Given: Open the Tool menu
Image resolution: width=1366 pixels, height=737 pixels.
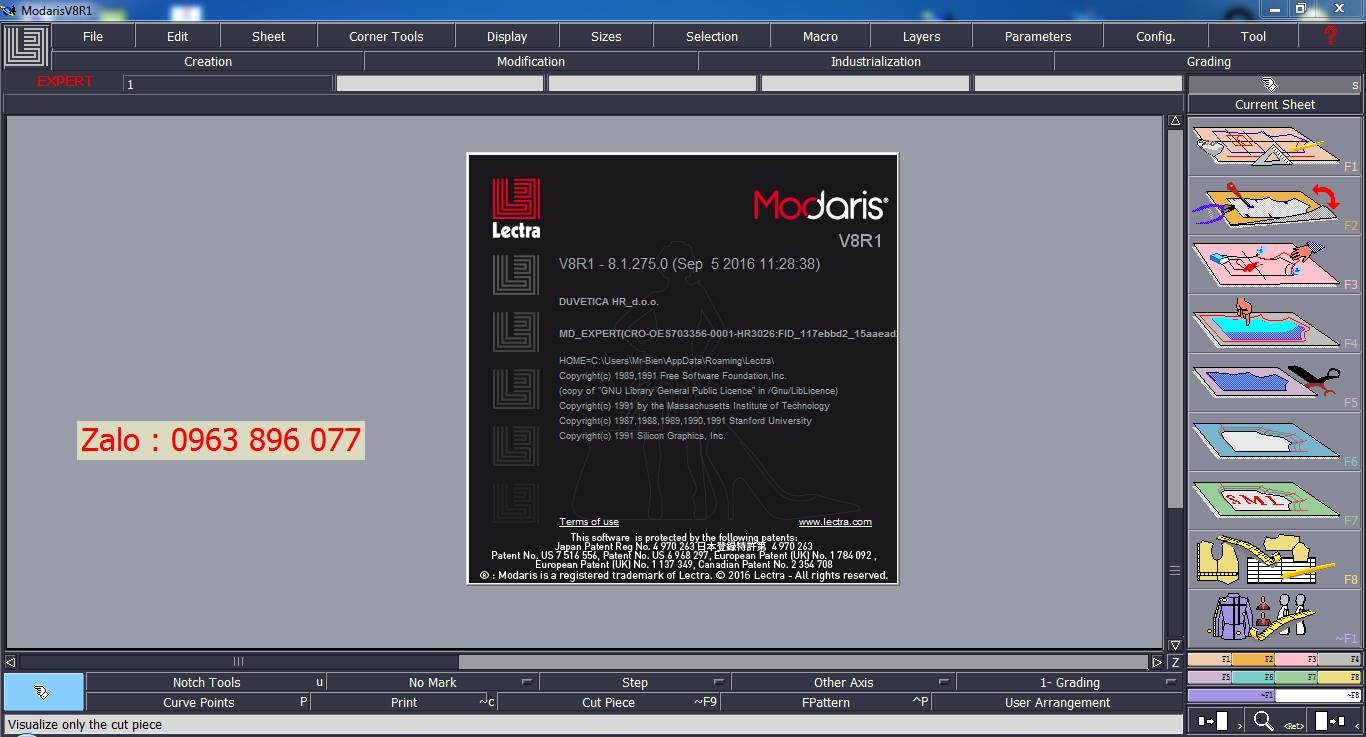Looking at the screenshot, I should 1253,36.
